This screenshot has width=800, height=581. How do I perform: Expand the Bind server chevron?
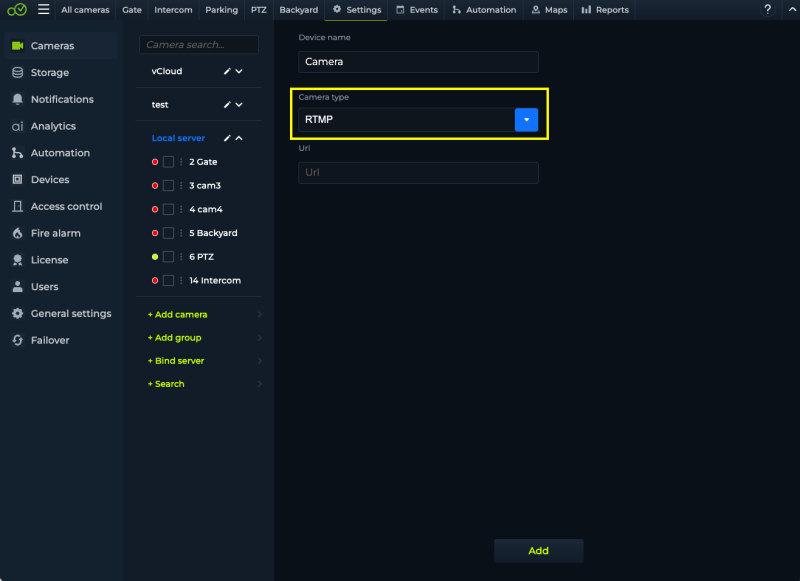(x=260, y=361)
